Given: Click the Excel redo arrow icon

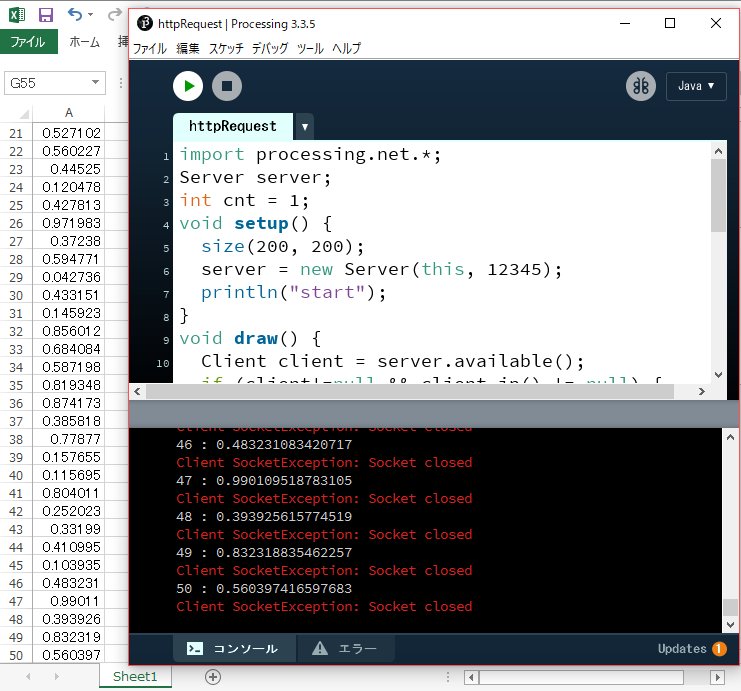Looking at the screenshot, I should click(x=115, y=15).
